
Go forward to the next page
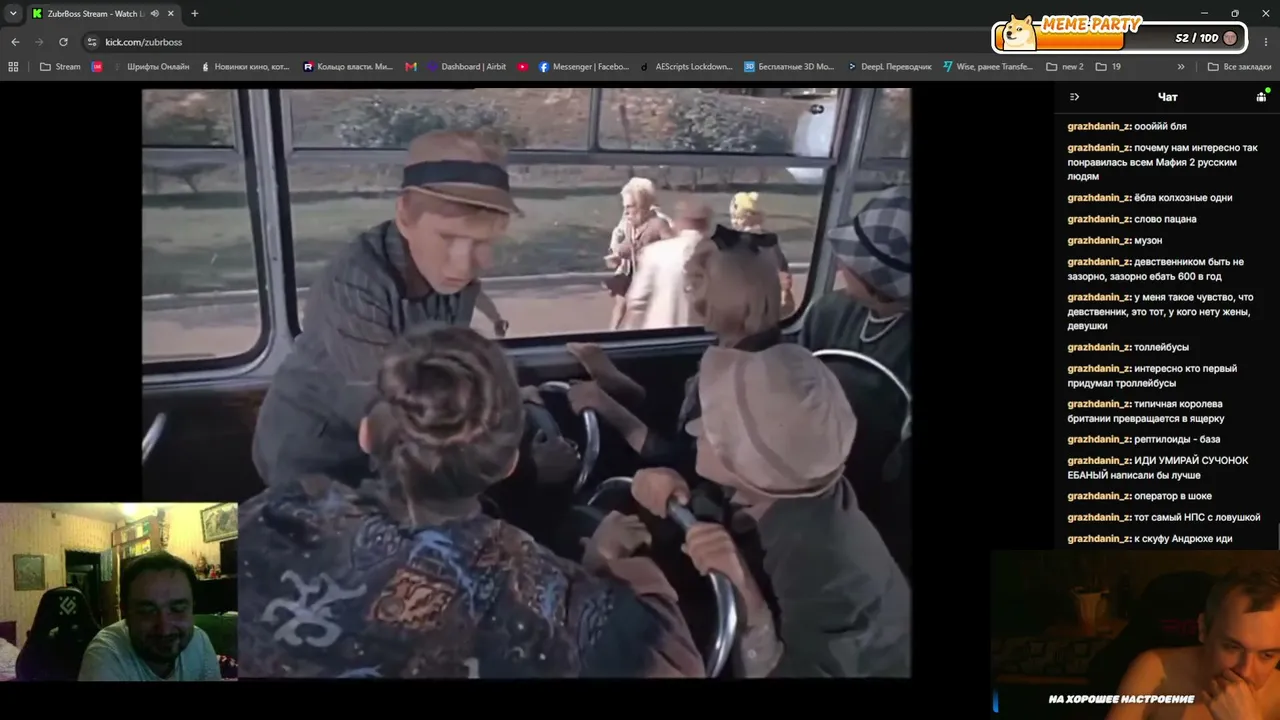(39, 42)
